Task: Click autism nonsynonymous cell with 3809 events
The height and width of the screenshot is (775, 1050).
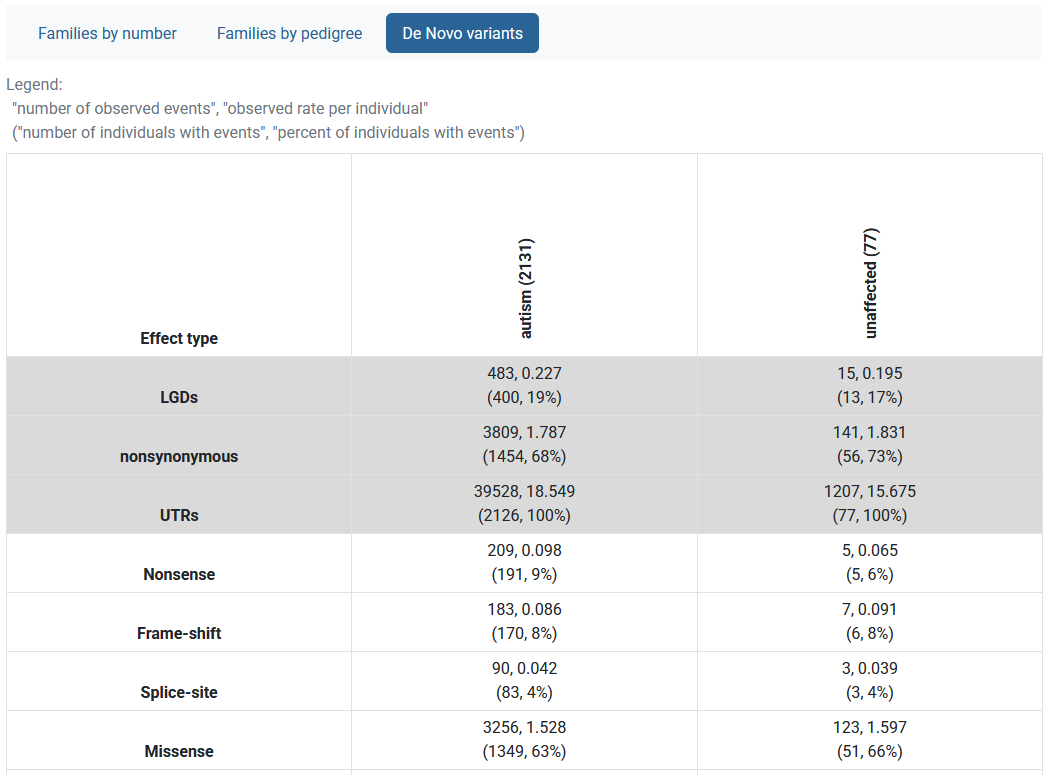Action: [x=524, y=444]
